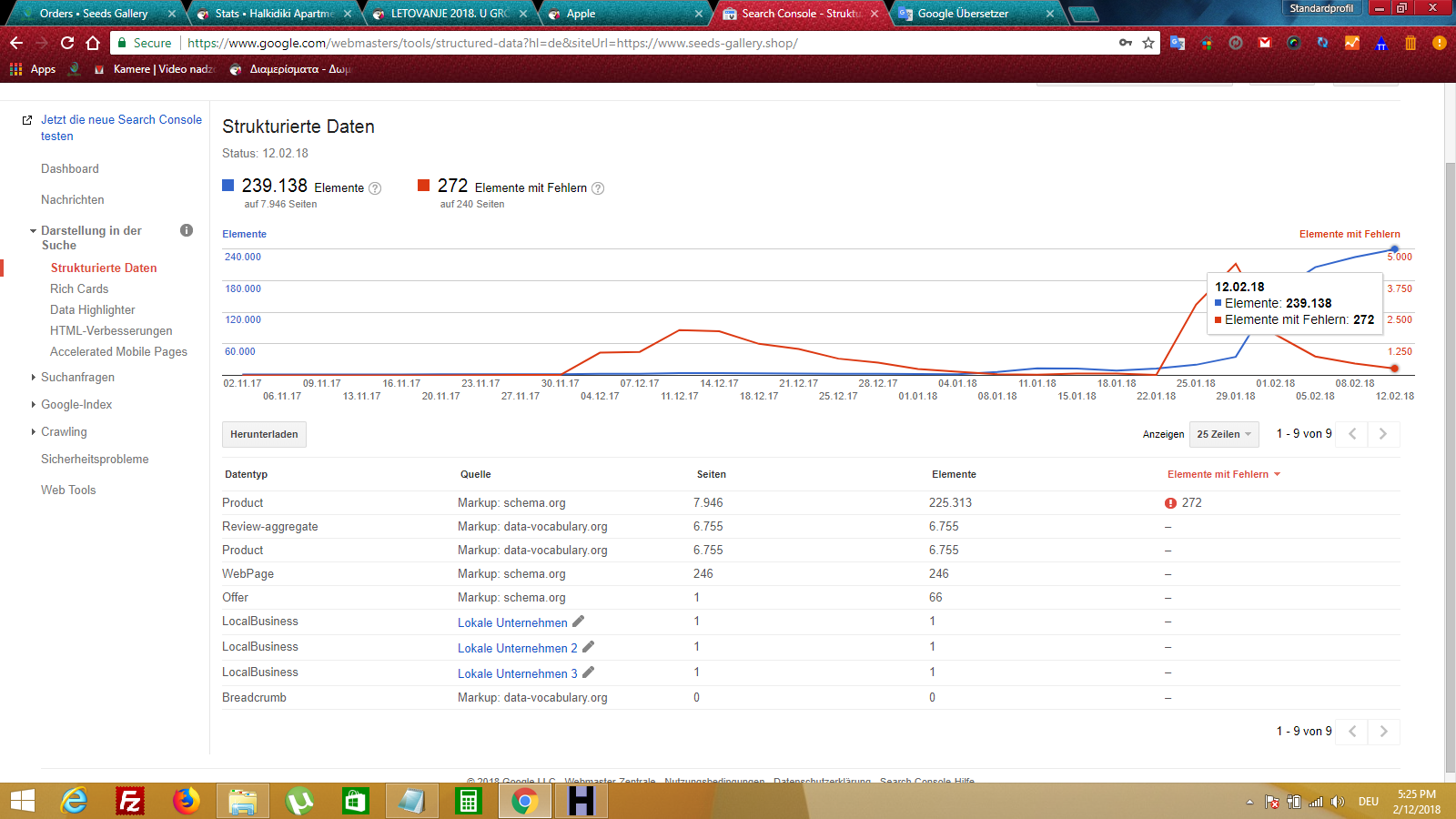The image size is (1456, 819).
Task: Sort by the Elemente mit Fehlern column
Action: tap(1223, 474)
